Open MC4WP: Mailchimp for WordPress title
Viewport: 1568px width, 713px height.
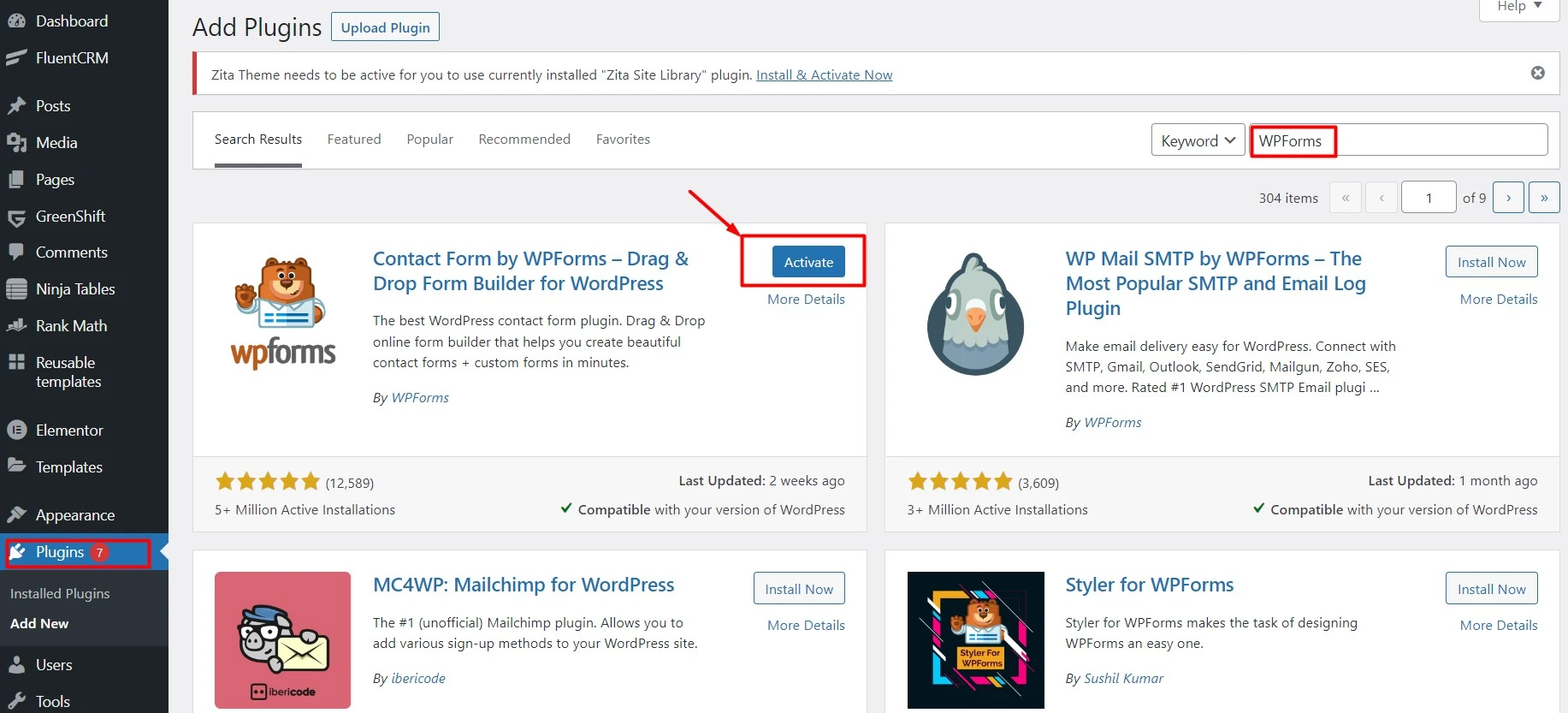[x=524, y=585]
